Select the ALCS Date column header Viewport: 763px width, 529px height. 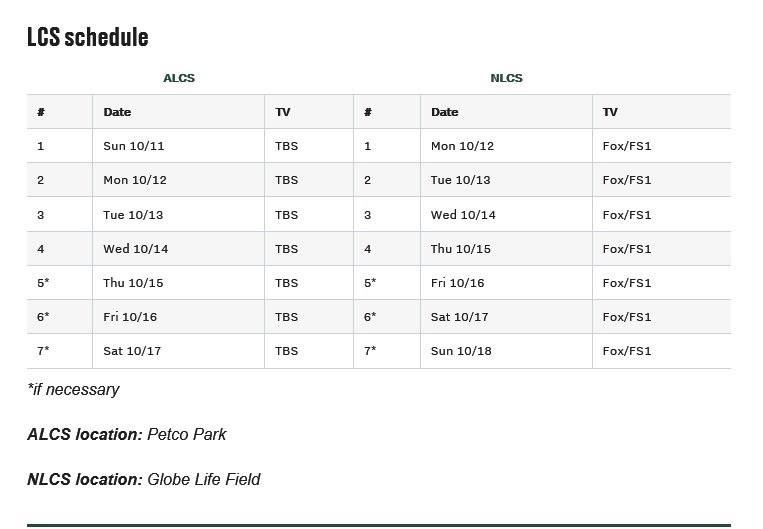coord(117,112)
